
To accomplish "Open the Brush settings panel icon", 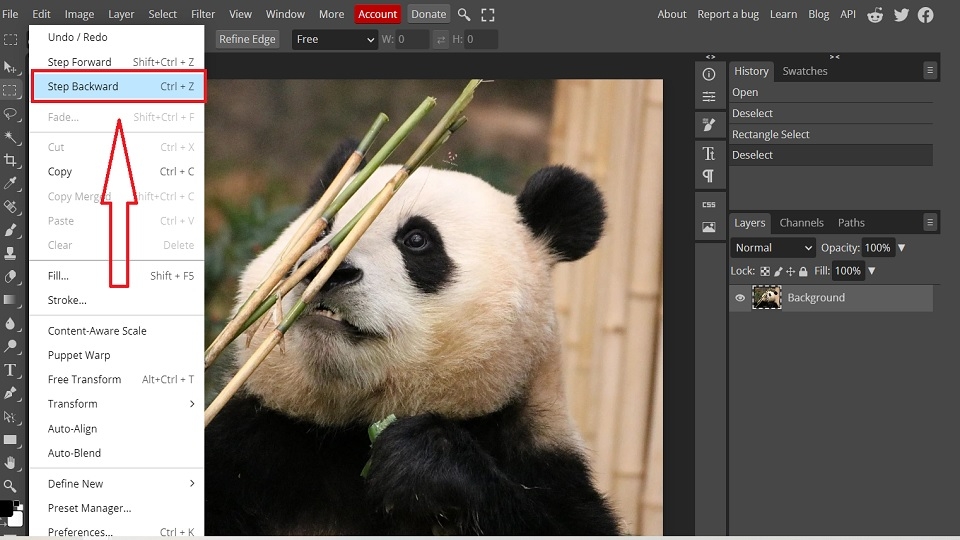I will 709,125.
